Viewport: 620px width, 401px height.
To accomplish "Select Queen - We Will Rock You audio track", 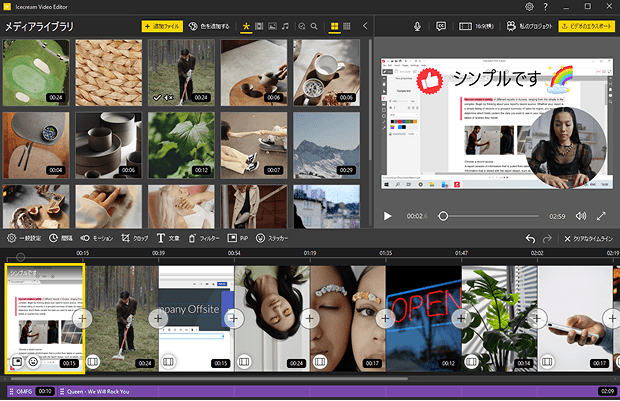I will coord(338,392).
